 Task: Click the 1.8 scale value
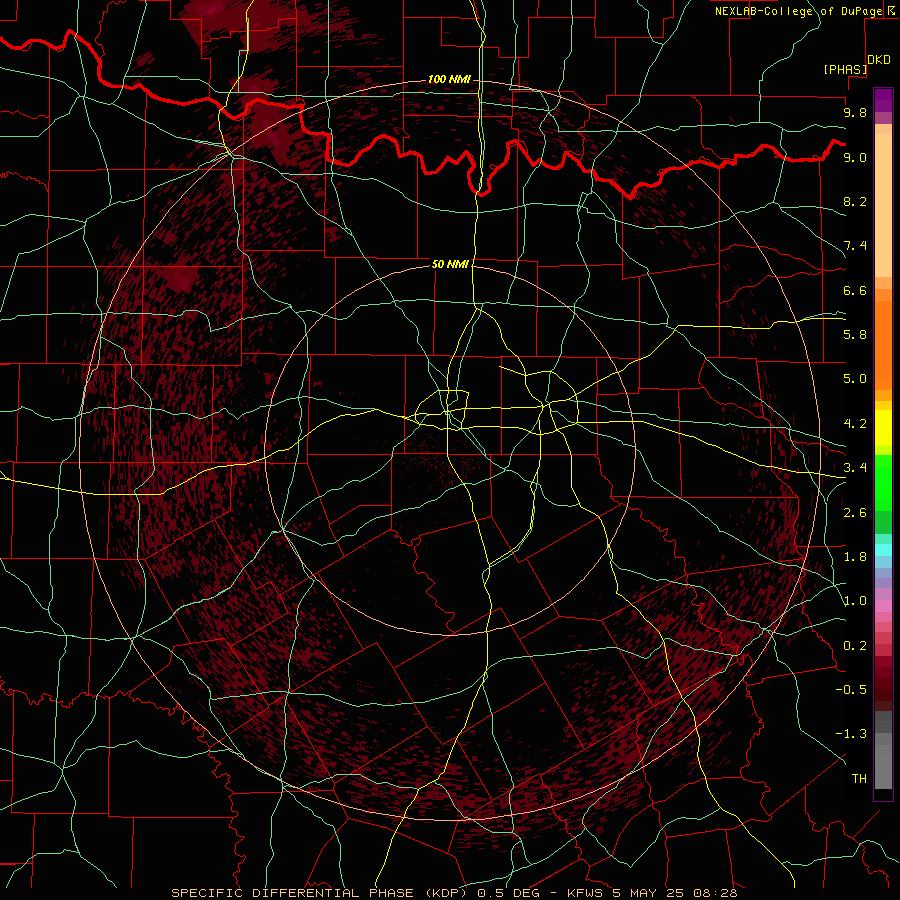[x=855, y=557]
